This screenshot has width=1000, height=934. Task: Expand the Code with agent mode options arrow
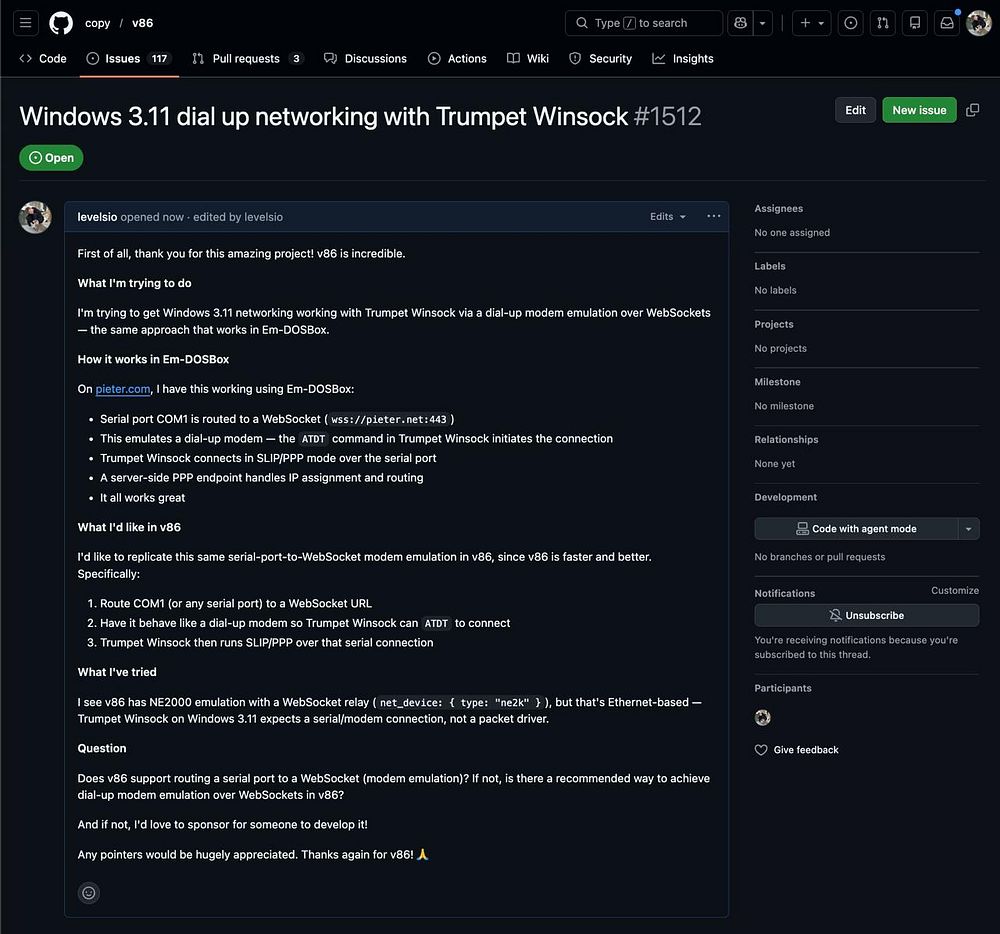[x=968, y=529]
